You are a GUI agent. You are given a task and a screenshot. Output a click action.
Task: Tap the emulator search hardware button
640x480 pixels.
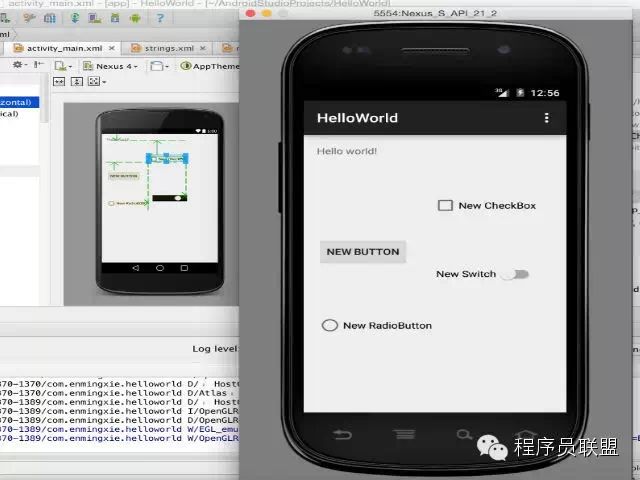(464, 434)
